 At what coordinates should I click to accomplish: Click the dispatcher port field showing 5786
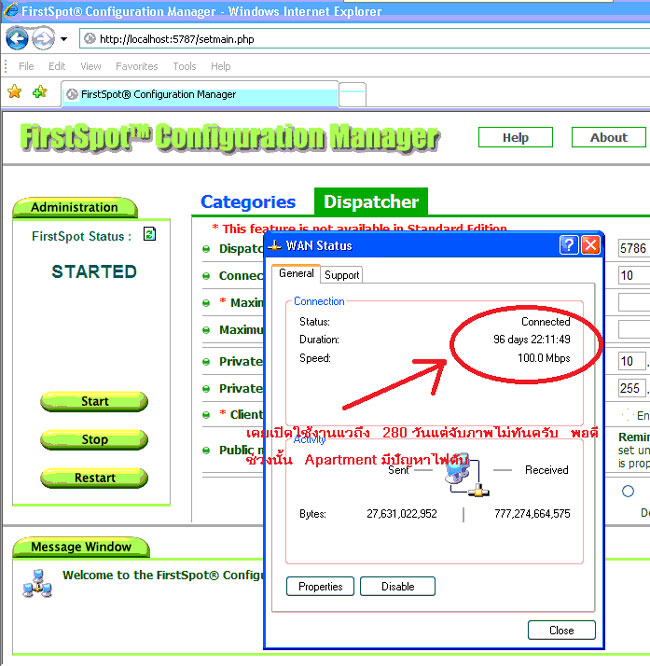click(x=633, y=248)
